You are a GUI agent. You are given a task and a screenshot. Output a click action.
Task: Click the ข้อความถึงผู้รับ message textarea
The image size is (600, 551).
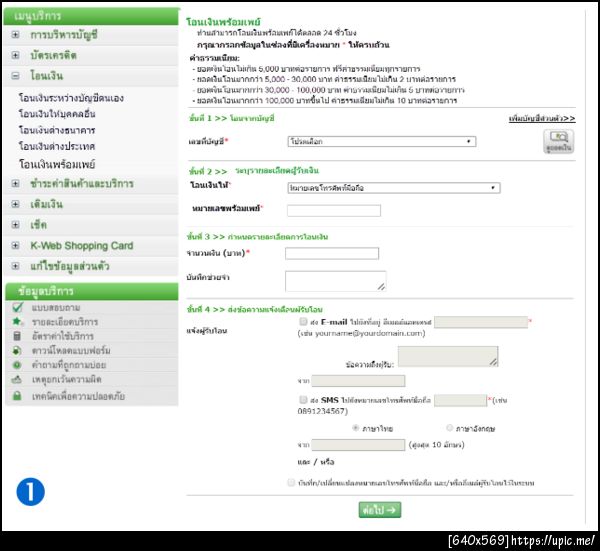tap(448, 357)
